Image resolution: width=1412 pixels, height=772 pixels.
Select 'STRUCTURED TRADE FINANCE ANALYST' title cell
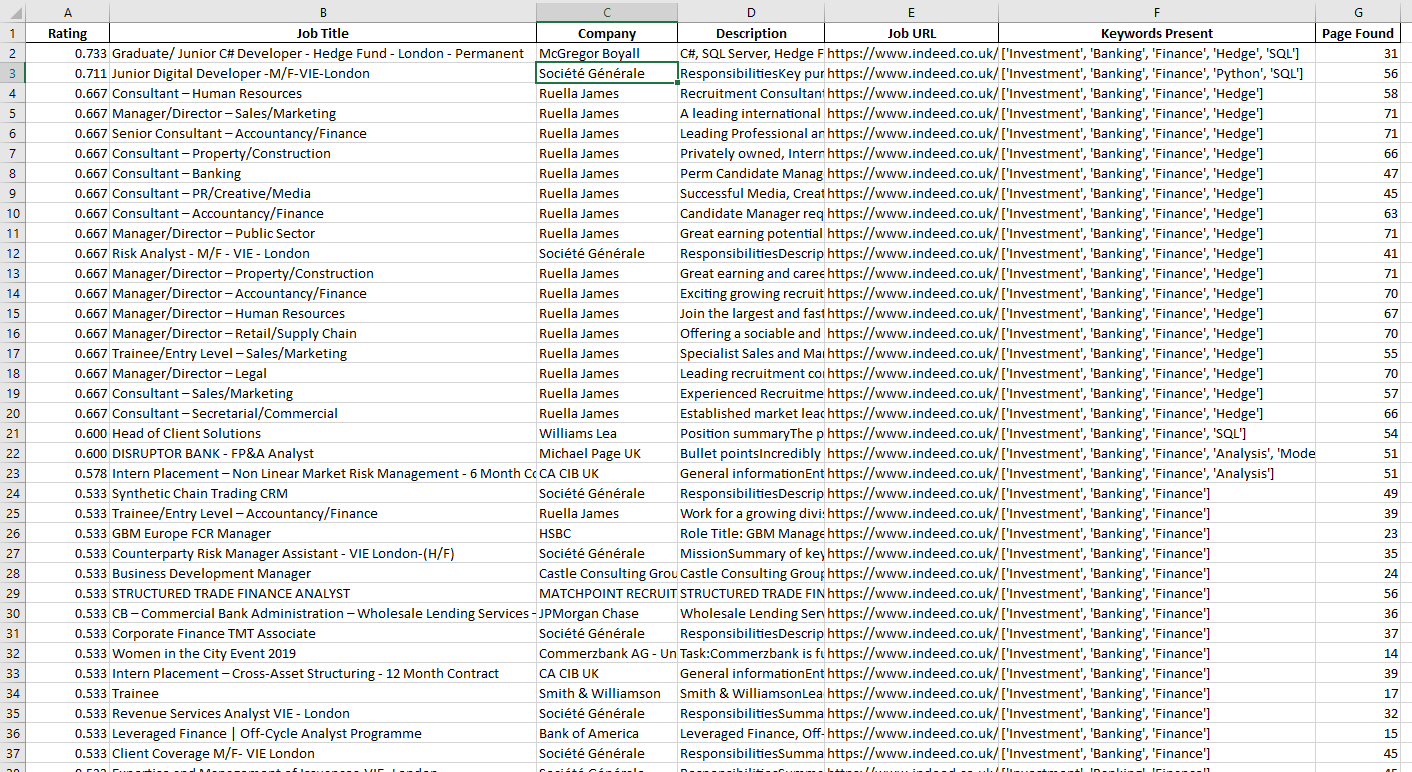pos(323,593)
